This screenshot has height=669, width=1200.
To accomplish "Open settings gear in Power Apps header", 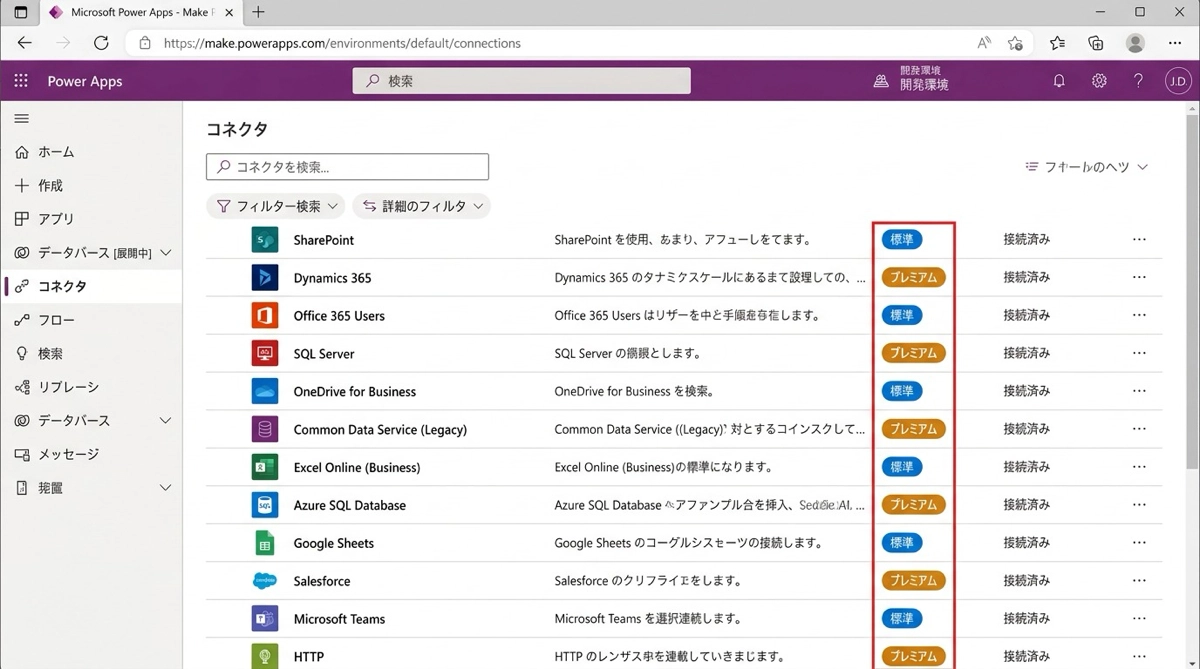I will [x=1099, y=81].
